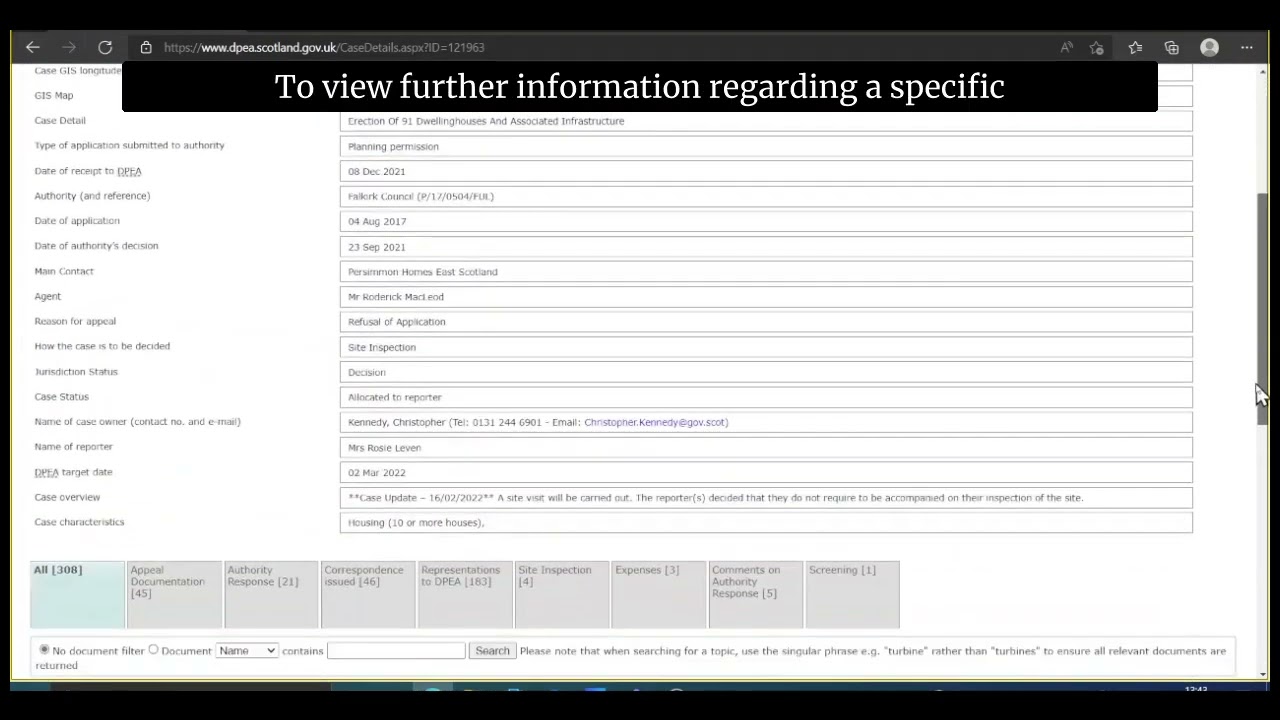Open Favorites list icon
The width and height of the screenshot is (1280, 720).
pos(1135,47)
